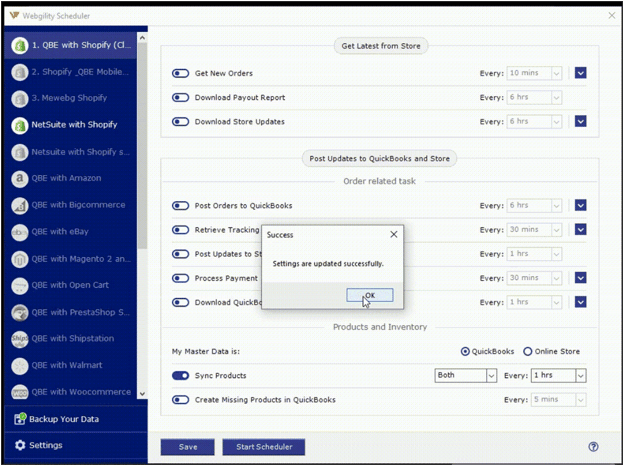Viewport: 624px width, 466px height.
Task: Toggle Create Missing Products in QuickBooks
Action: click(181, 400)
